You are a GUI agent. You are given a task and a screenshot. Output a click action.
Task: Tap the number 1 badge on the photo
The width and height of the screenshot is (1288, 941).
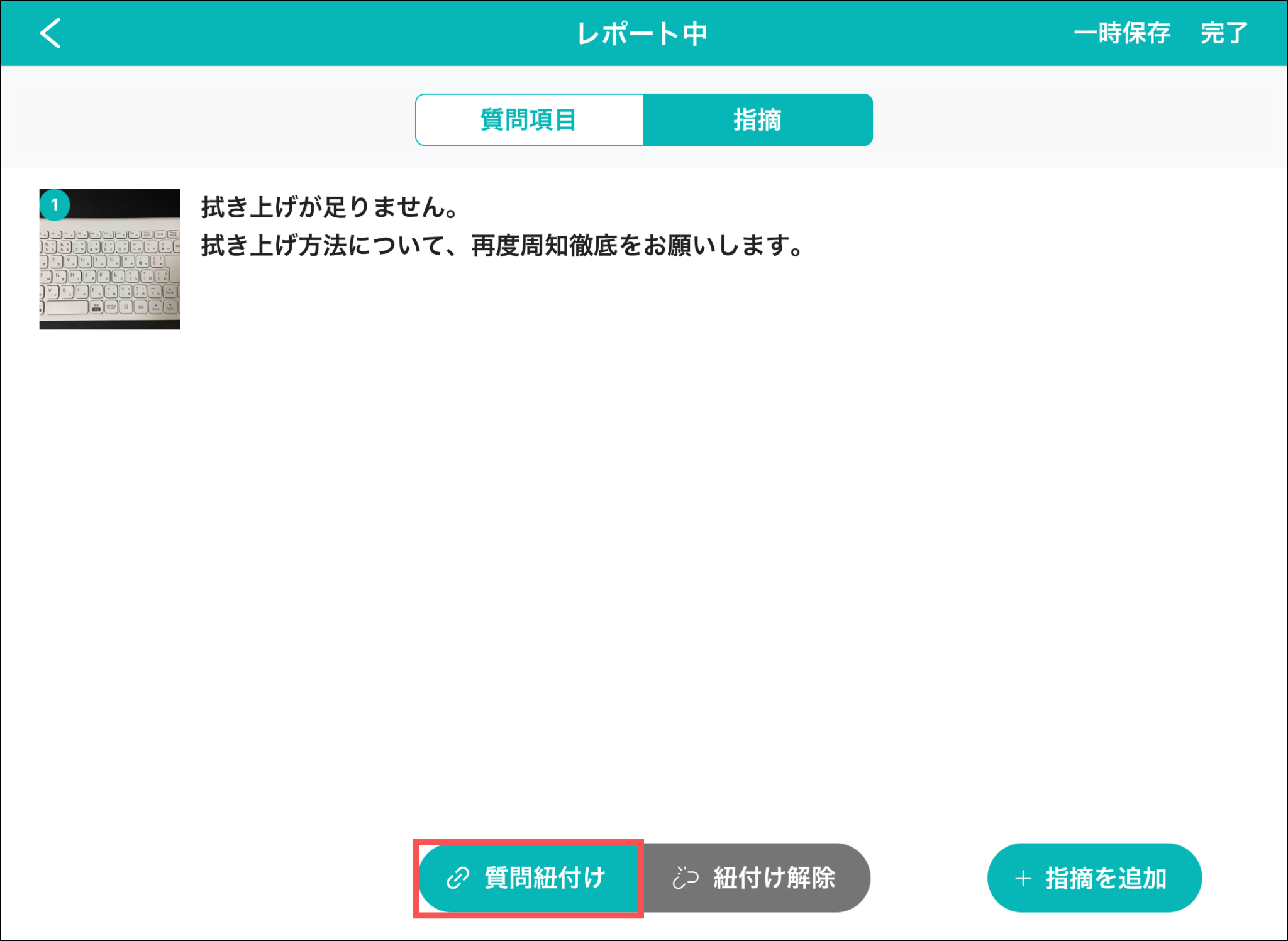[x=55, y=205]
